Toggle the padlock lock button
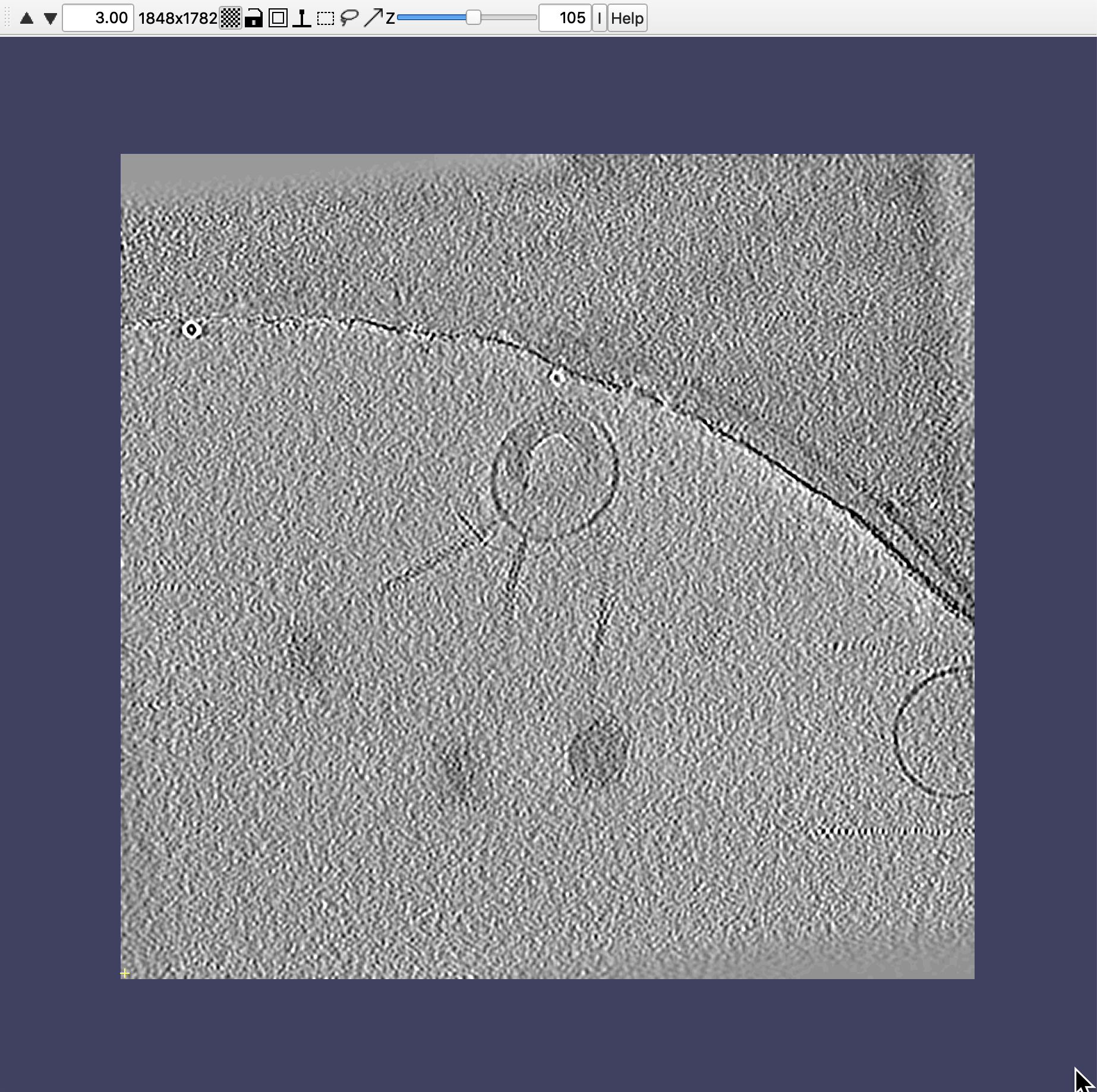The height and width of the screenshot is (1092, 1097). click(254, 18)
